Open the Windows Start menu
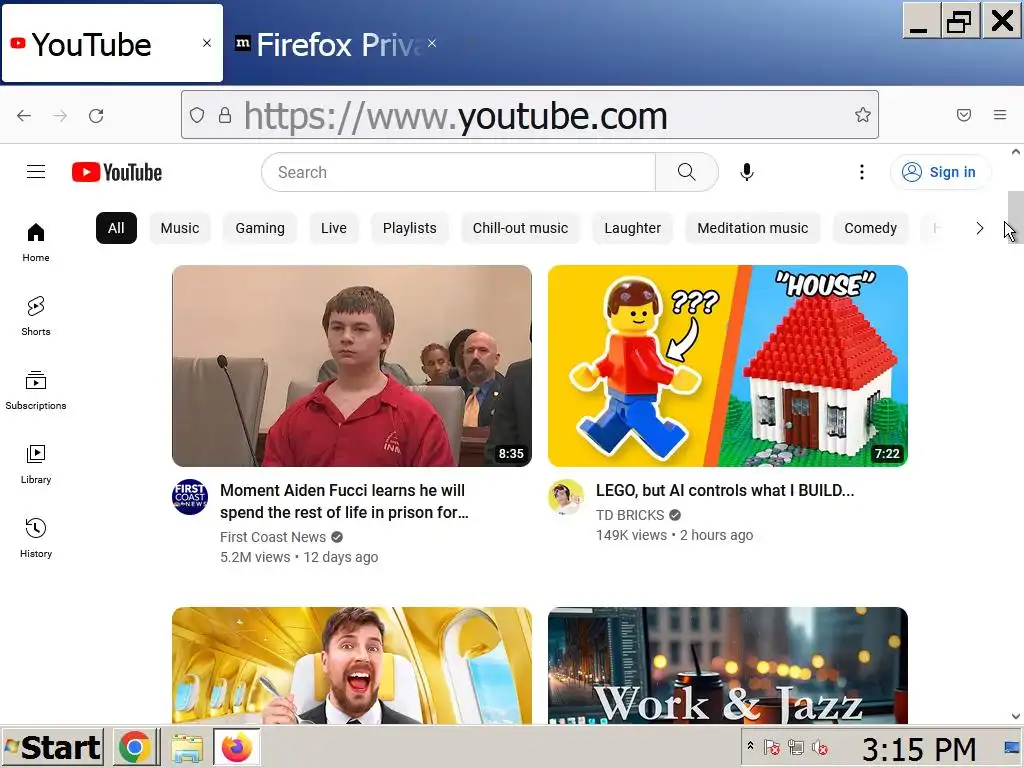Viewport: 1024px width, 768px height. (52, 747)
